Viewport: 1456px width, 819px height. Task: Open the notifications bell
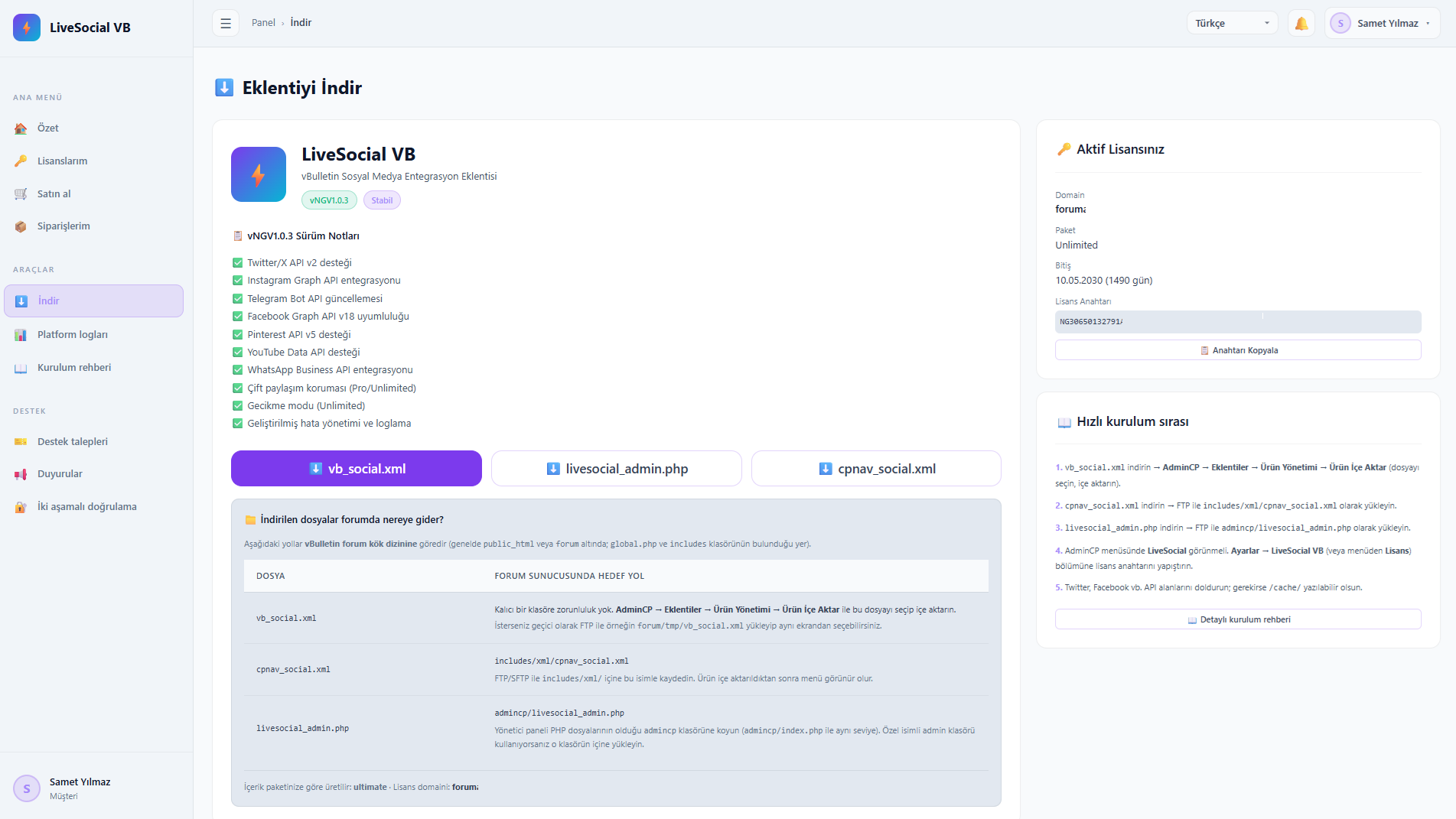pyautogui.click(x=1301, y=23)
